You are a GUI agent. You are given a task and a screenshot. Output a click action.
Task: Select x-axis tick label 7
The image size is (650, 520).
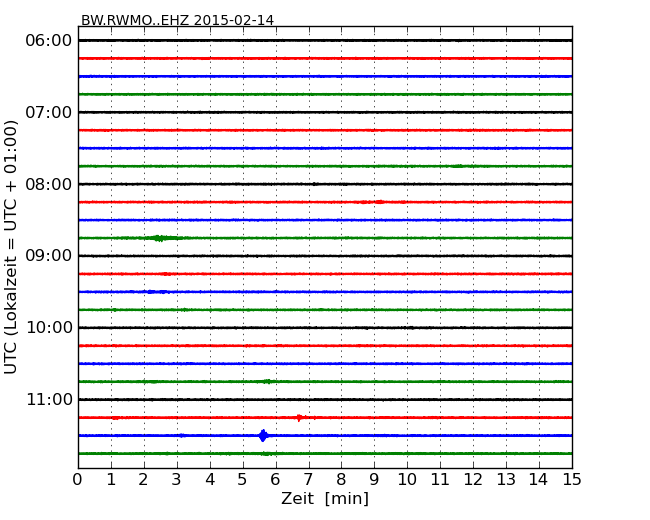pos(308,480)
